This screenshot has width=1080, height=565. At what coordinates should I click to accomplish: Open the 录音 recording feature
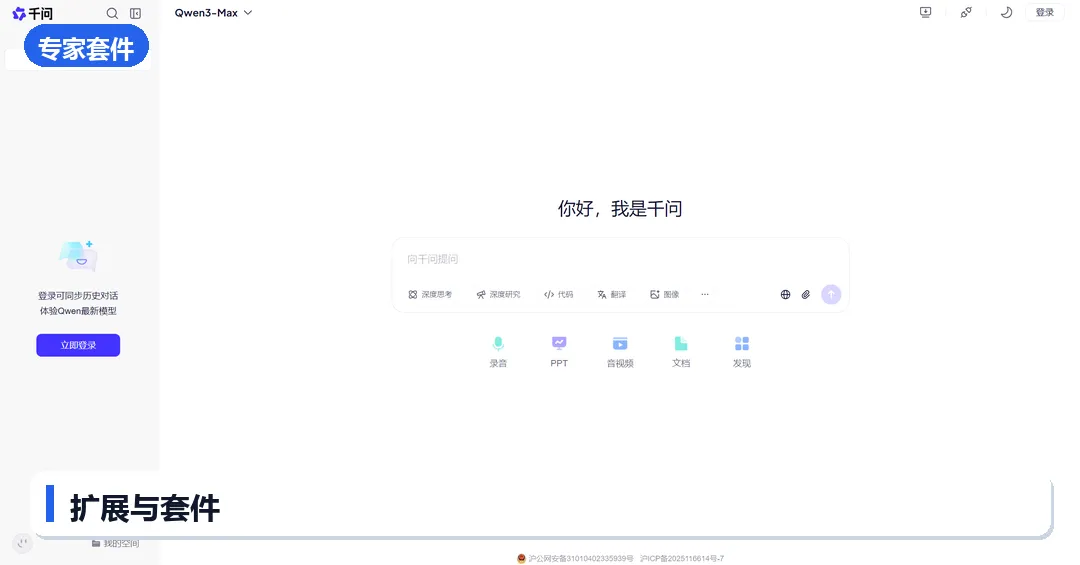(498, 351)
